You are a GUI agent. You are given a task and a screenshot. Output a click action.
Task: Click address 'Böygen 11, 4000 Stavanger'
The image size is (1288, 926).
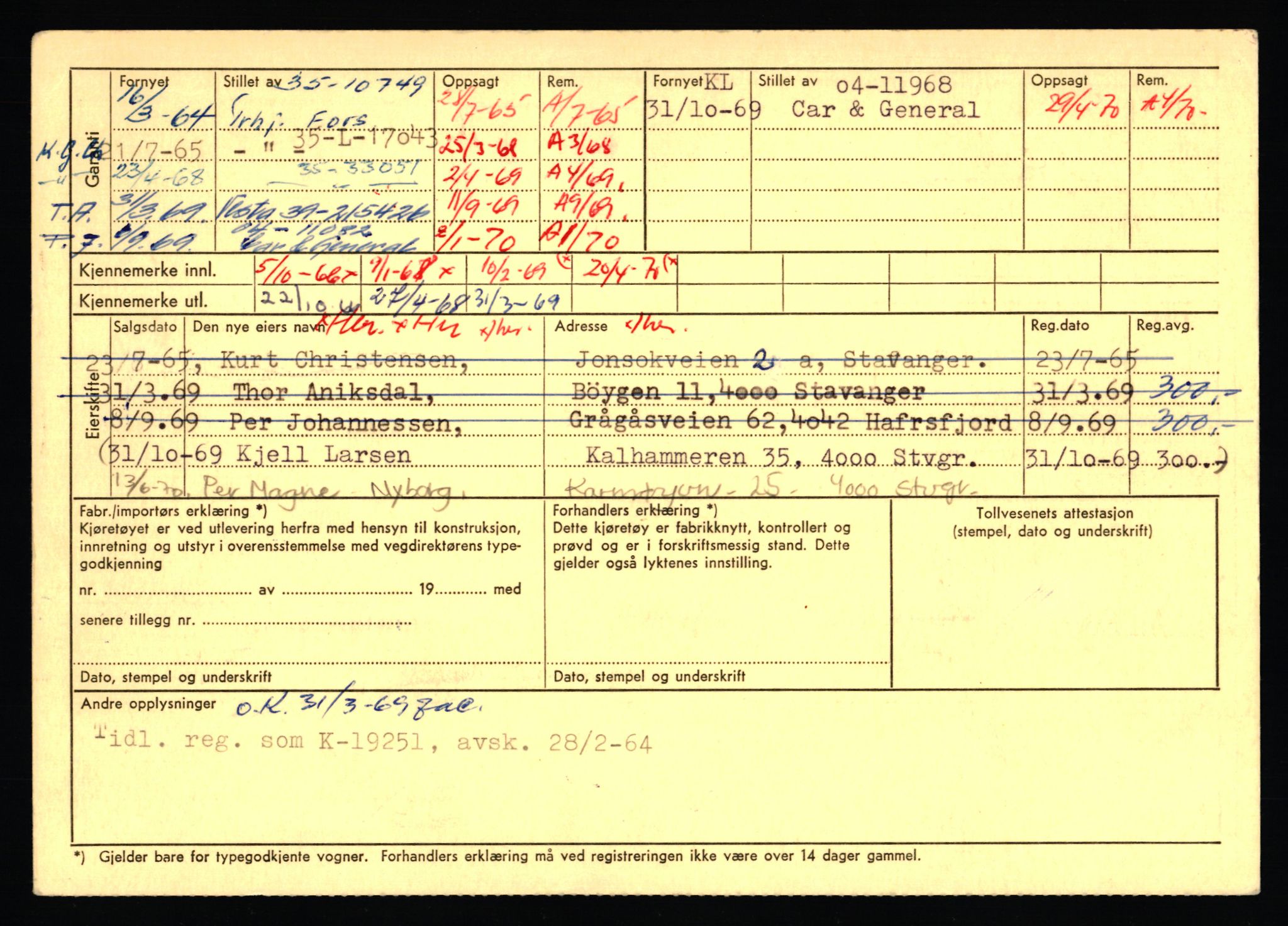tap(748, 392)
